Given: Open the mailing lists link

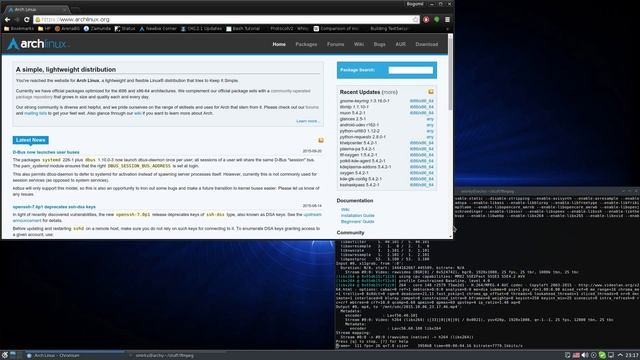Looking at the screenshot, I should pyautogui.click(x=36, y=113).
